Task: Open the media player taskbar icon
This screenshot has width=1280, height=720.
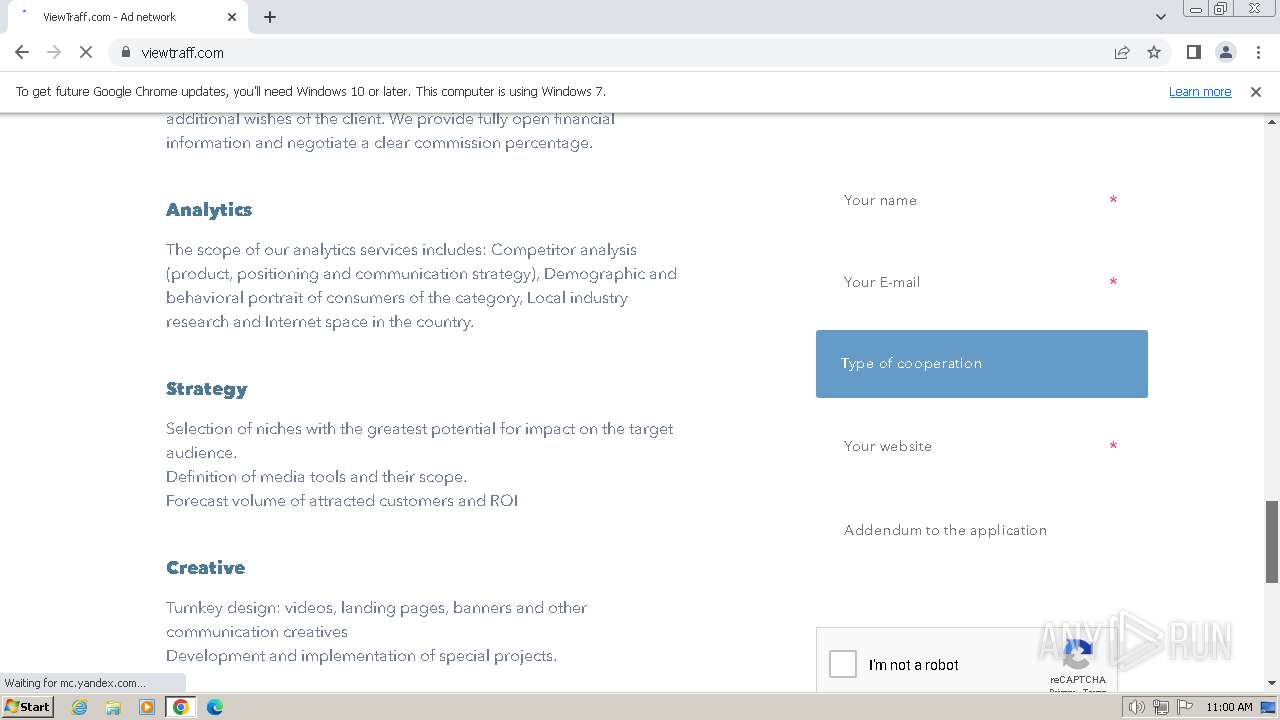Action: [x=147, y=707]
